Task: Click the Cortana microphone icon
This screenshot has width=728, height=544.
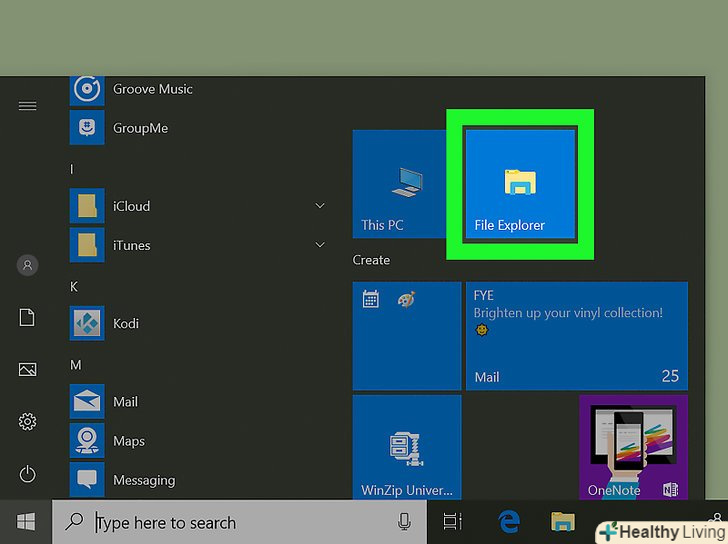Action: 405,522
